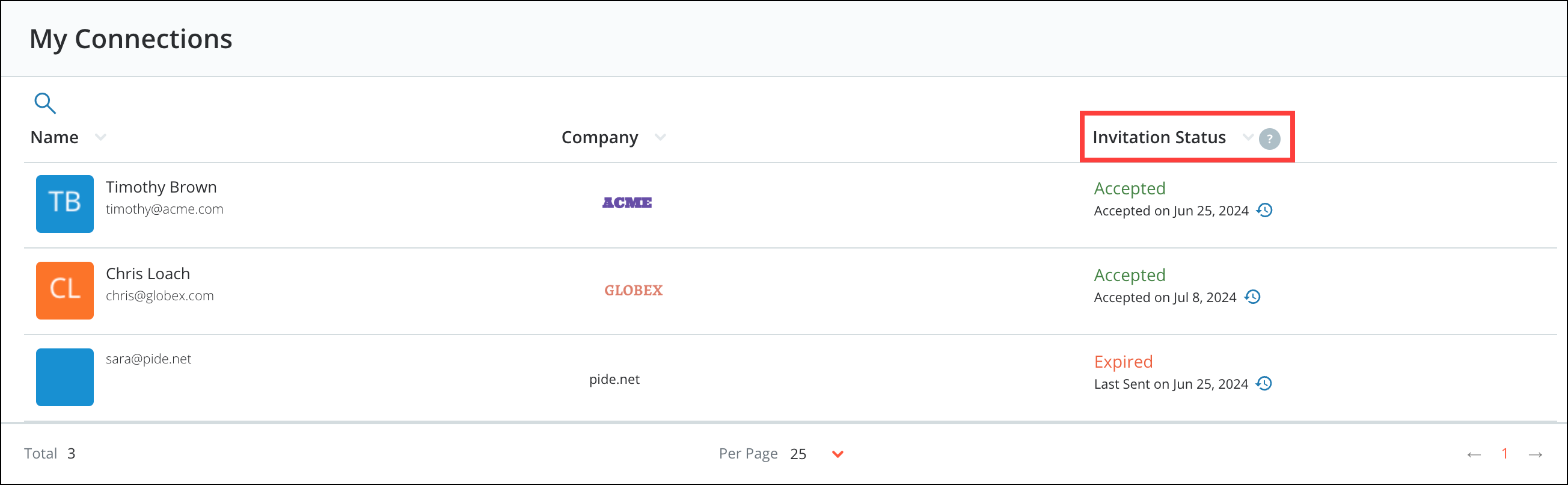Click the CL orange avatar tile
Image resolution: width=1568 pixels, height=485 pixels.
point(64,290)
